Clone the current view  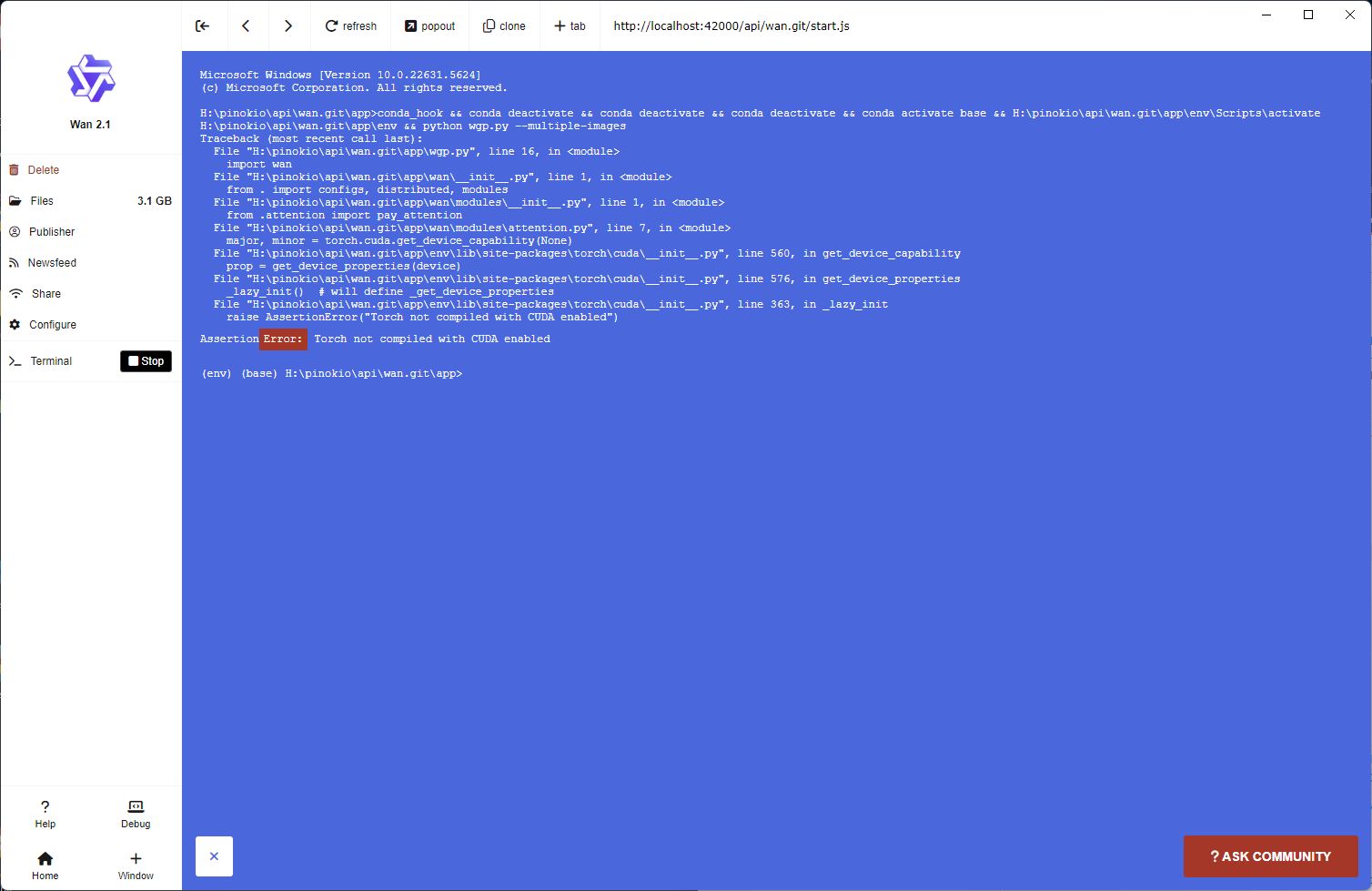[x=504, y=25]
